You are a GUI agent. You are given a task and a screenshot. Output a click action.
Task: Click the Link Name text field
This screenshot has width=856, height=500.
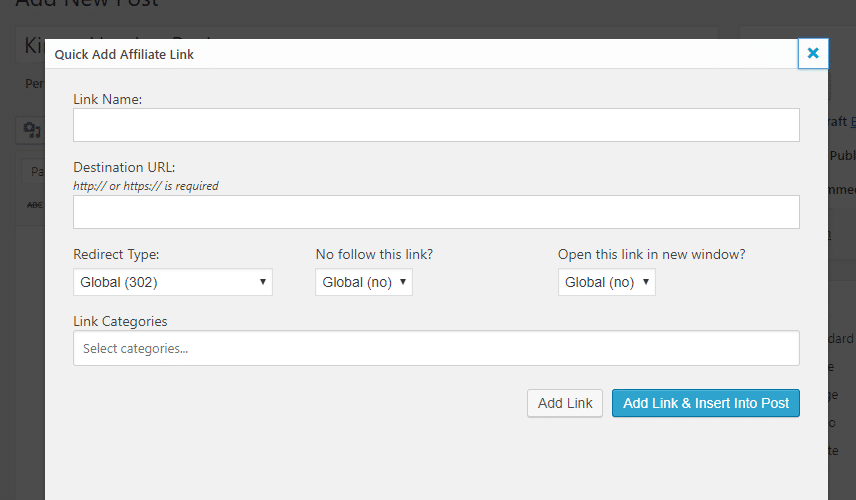[x=436, y=125]
